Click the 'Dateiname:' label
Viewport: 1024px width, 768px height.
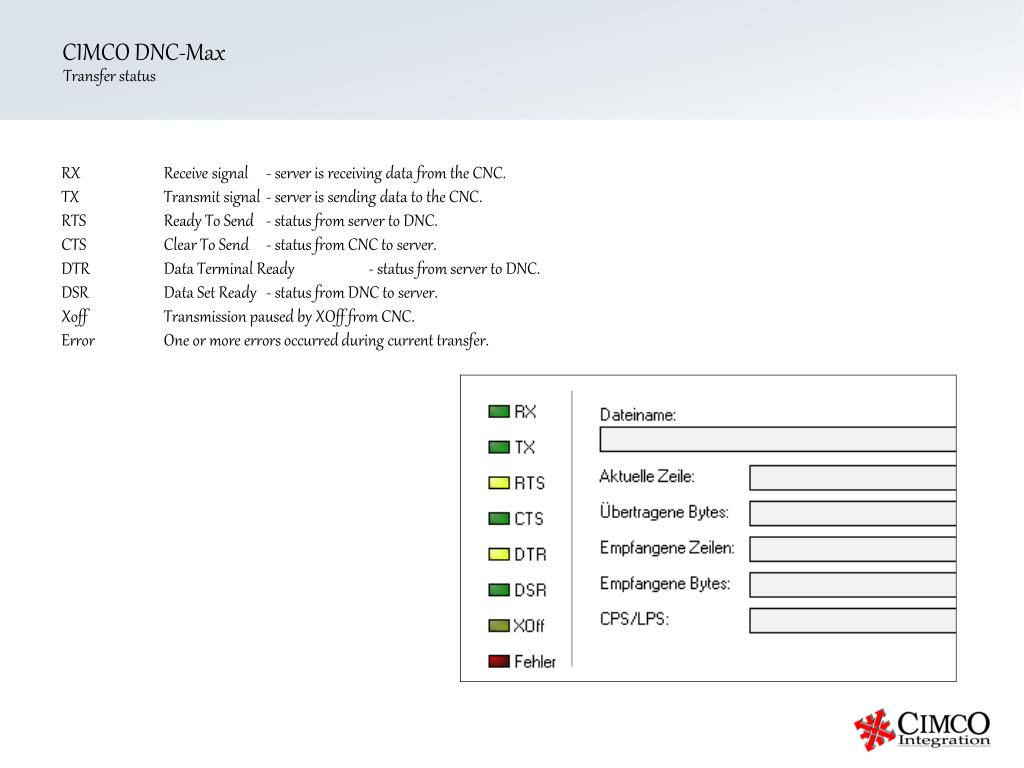click(638, 415)
